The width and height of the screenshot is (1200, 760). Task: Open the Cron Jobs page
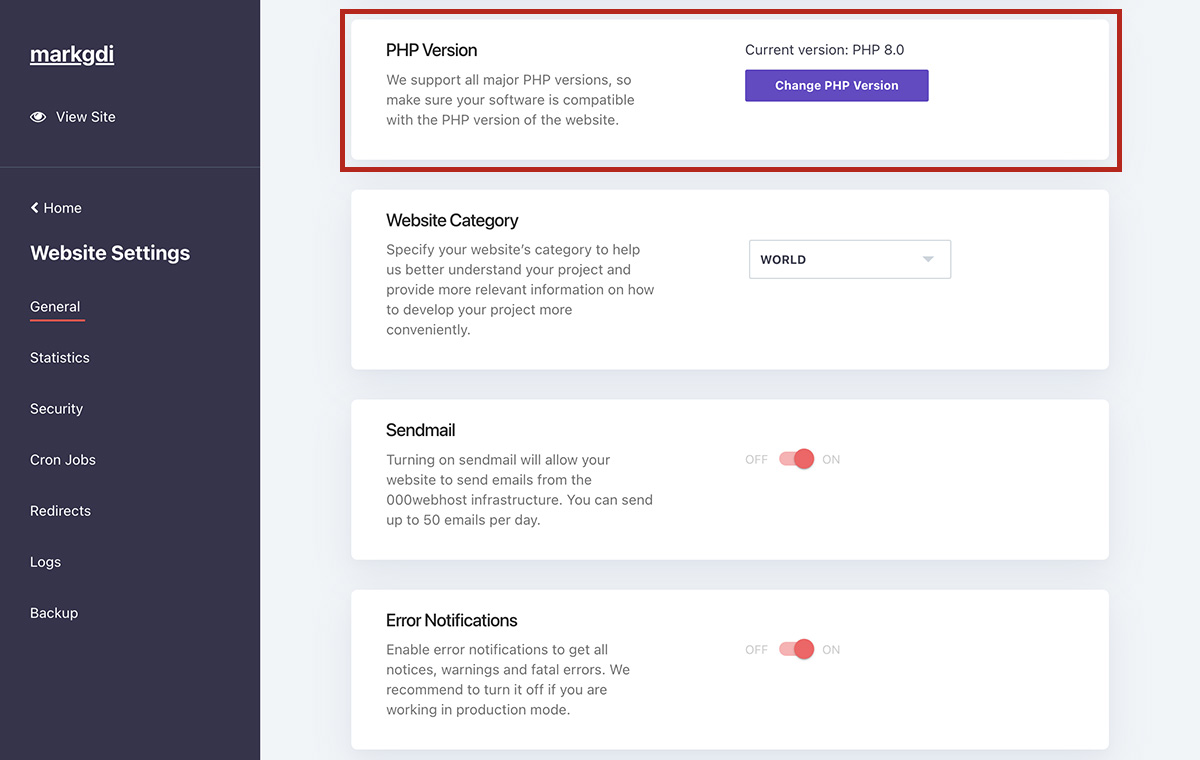[63, 460]
